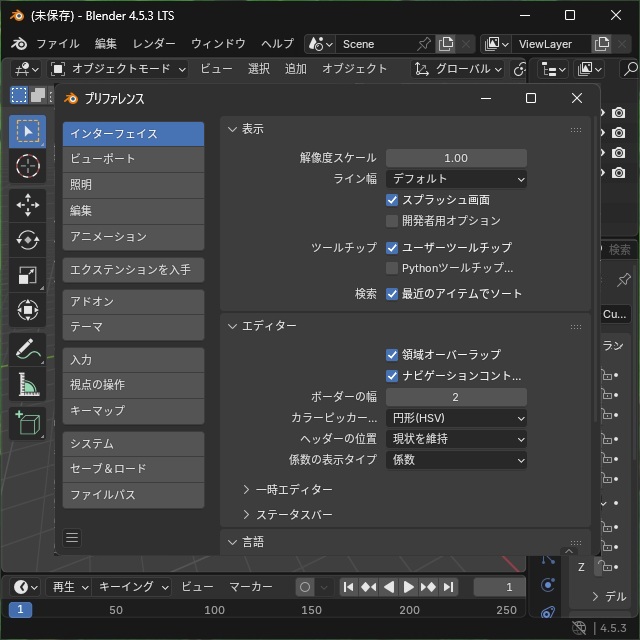Select the Move tool

27,205
